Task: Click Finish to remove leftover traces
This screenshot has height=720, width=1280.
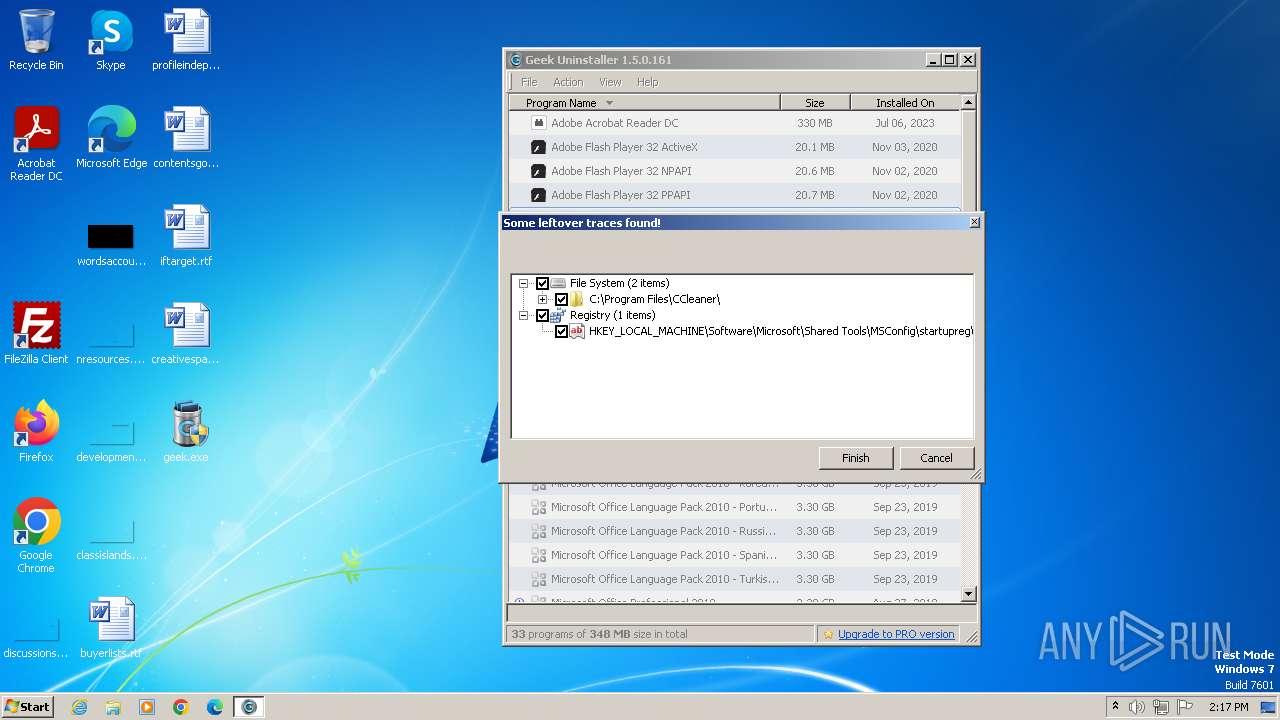Action: tap(855, 458)
